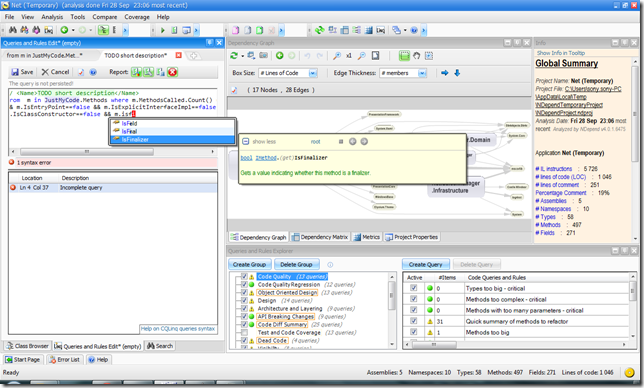
Task: Click the green sync arrows in the top toolbar
Action: coord(320,30)
